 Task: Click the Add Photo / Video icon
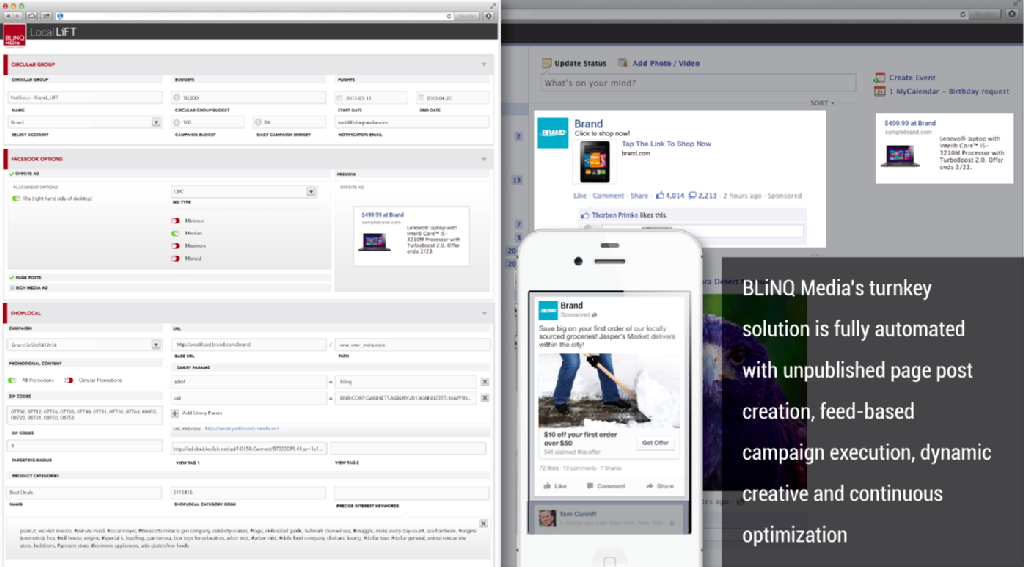623,63
